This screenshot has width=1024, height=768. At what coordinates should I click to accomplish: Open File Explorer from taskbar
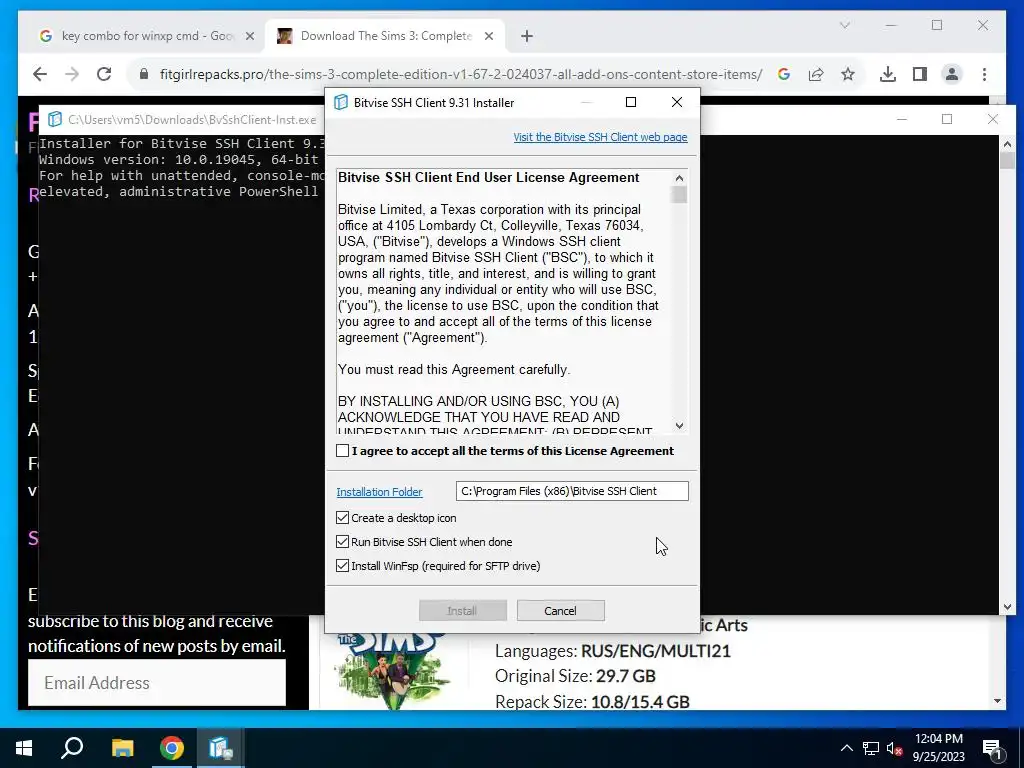pos(122,748)
